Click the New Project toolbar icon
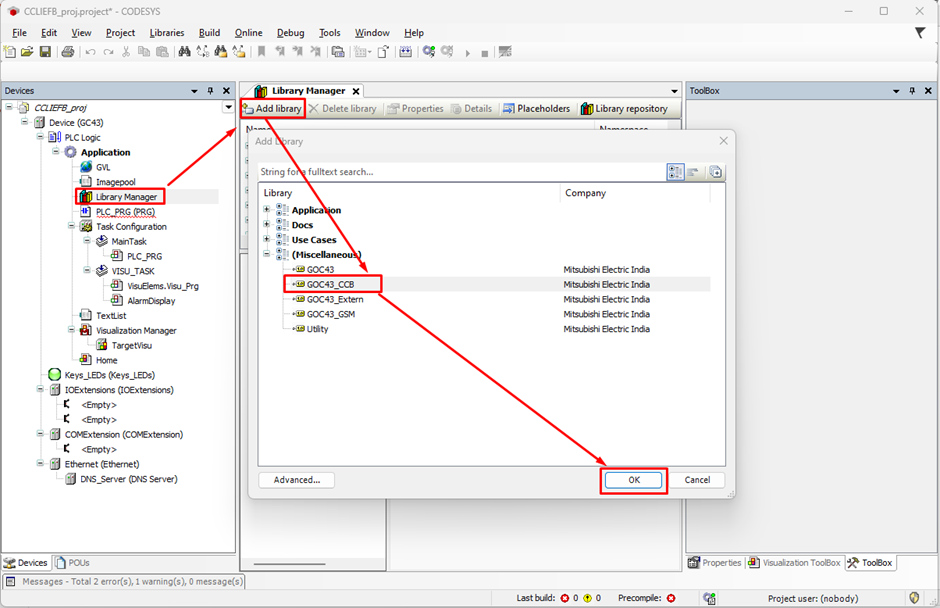940x608 pixels. tap(10, 52)
